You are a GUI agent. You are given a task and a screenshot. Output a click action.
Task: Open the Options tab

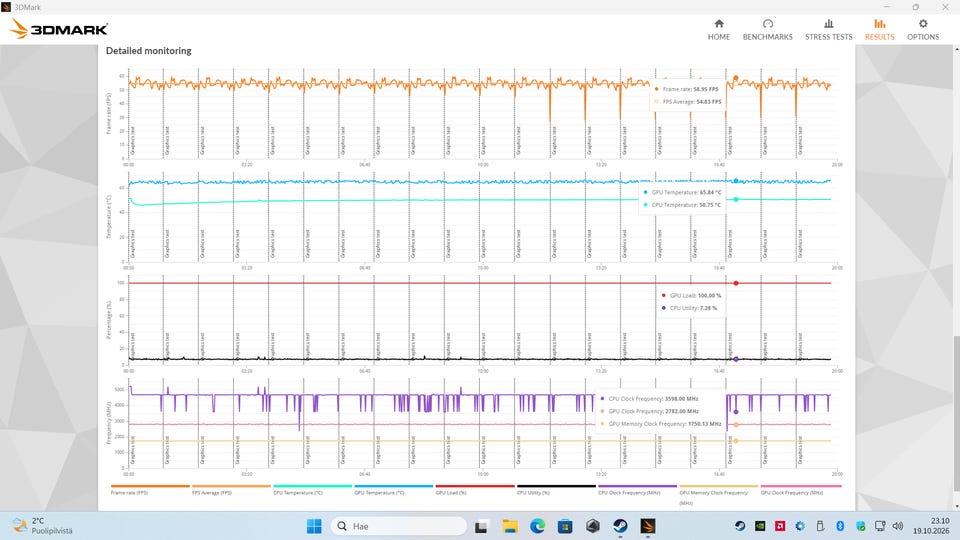point(923,29)
